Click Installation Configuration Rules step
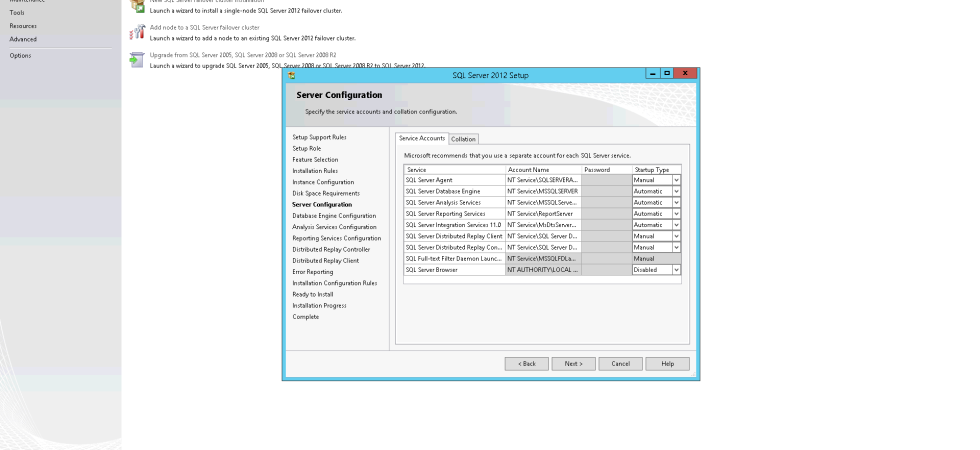 tap(334, 283)
